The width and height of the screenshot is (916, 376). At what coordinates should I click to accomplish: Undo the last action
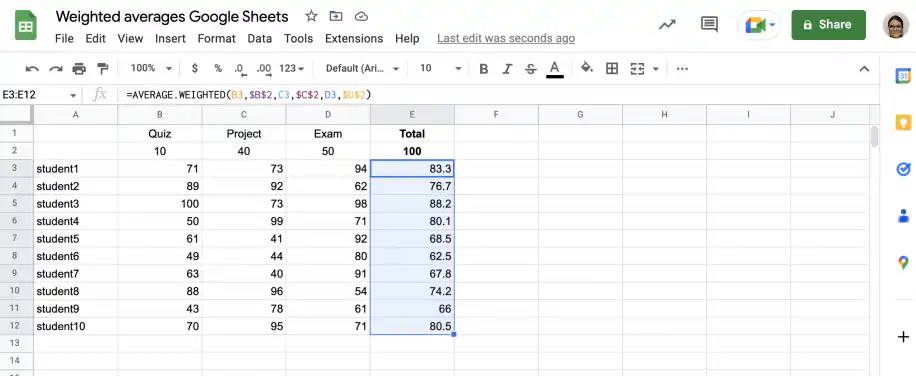click(32, 69)
